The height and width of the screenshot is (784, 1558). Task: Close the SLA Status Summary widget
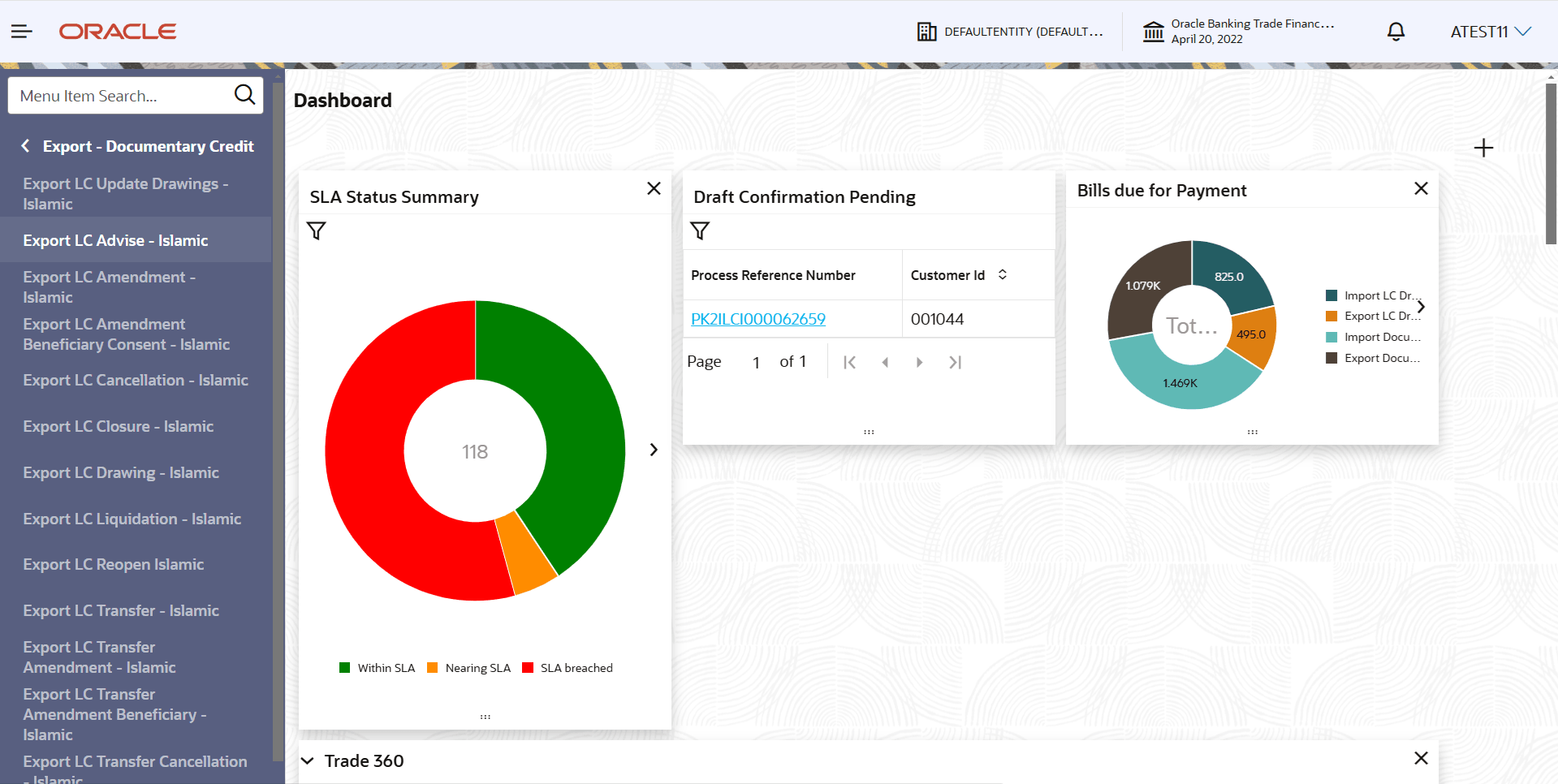[x=654, y=188]
